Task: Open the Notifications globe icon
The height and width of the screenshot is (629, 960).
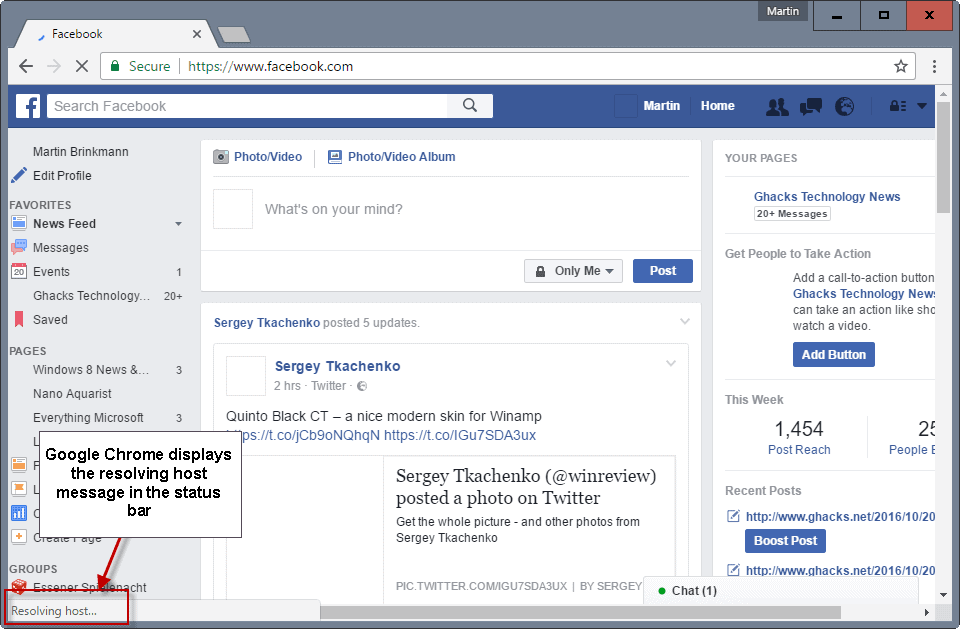Action: click(x=845, y=106)
